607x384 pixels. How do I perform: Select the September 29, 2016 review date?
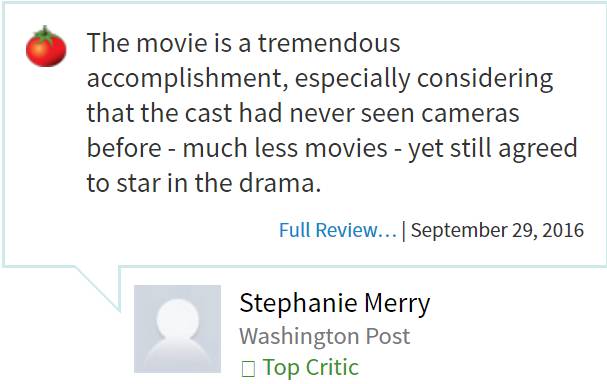click(497, 230)
